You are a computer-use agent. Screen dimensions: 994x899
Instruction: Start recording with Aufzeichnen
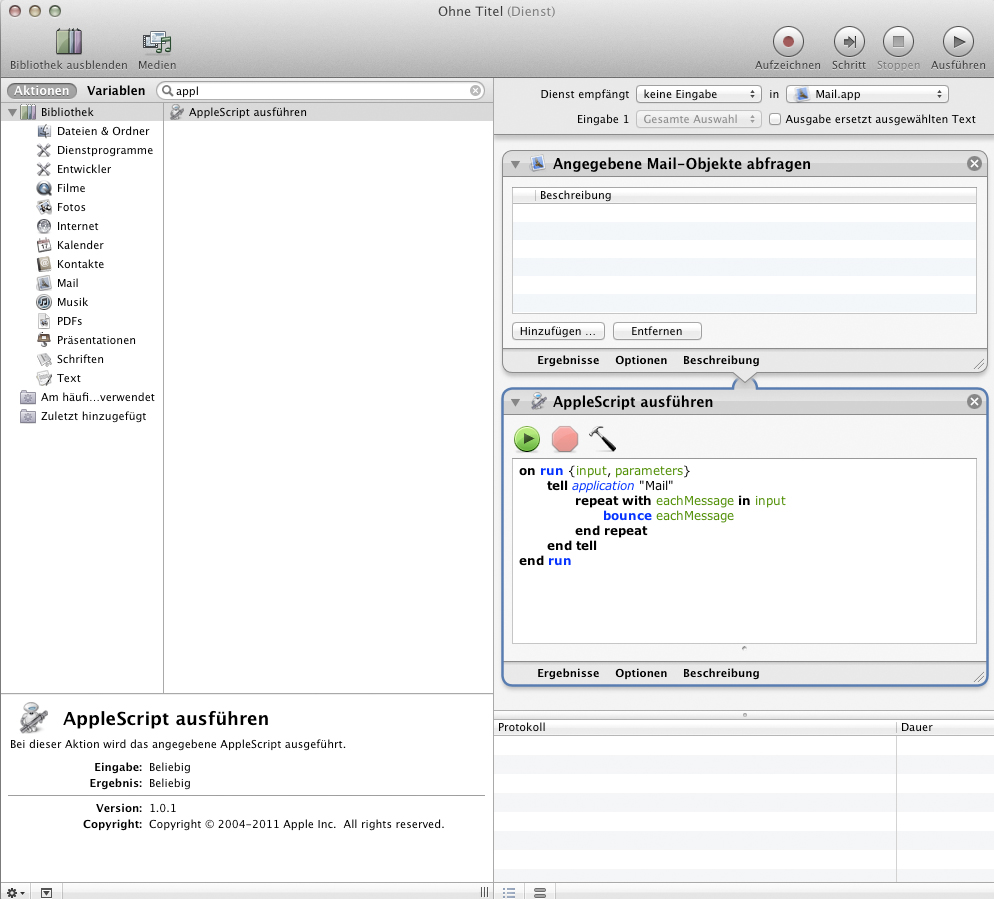point(787,49)
